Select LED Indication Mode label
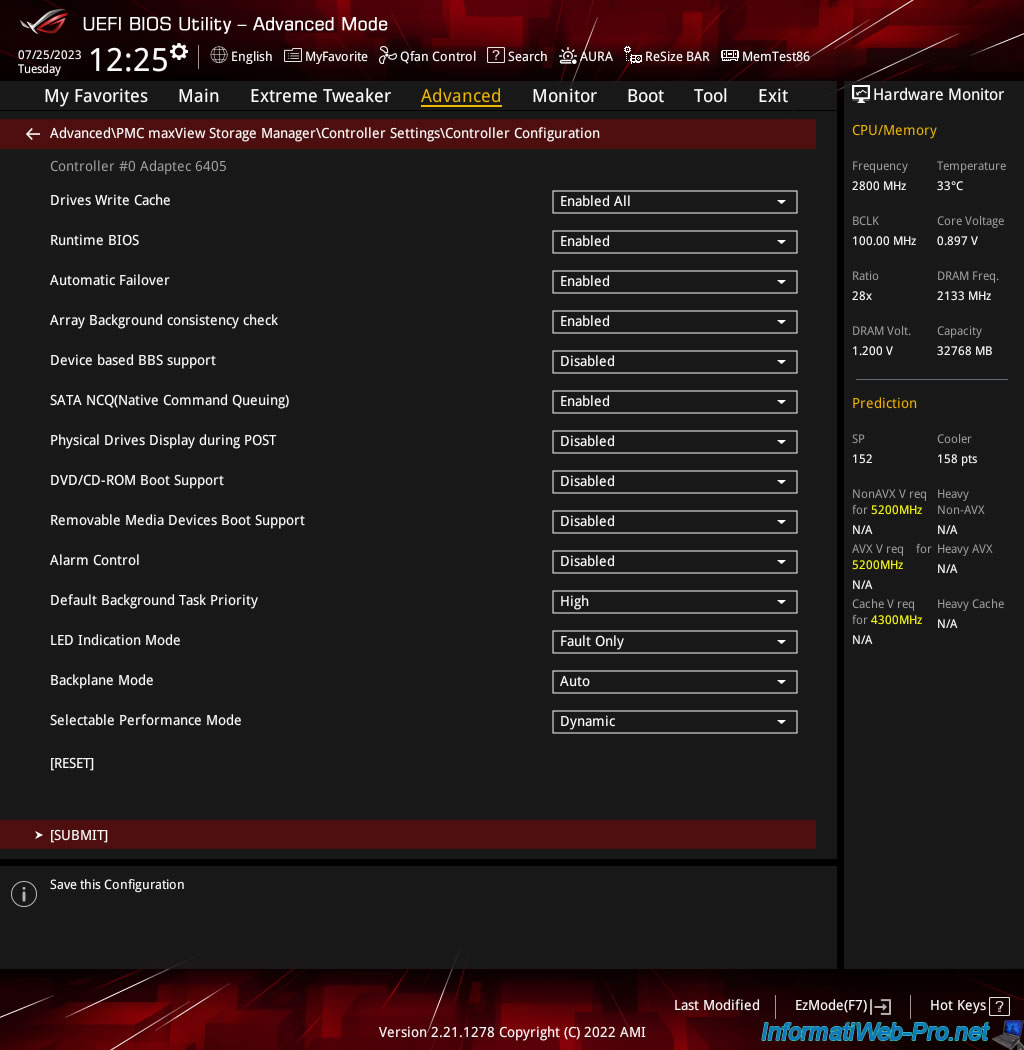The image size is (1024, 1050). click(115, 640)
